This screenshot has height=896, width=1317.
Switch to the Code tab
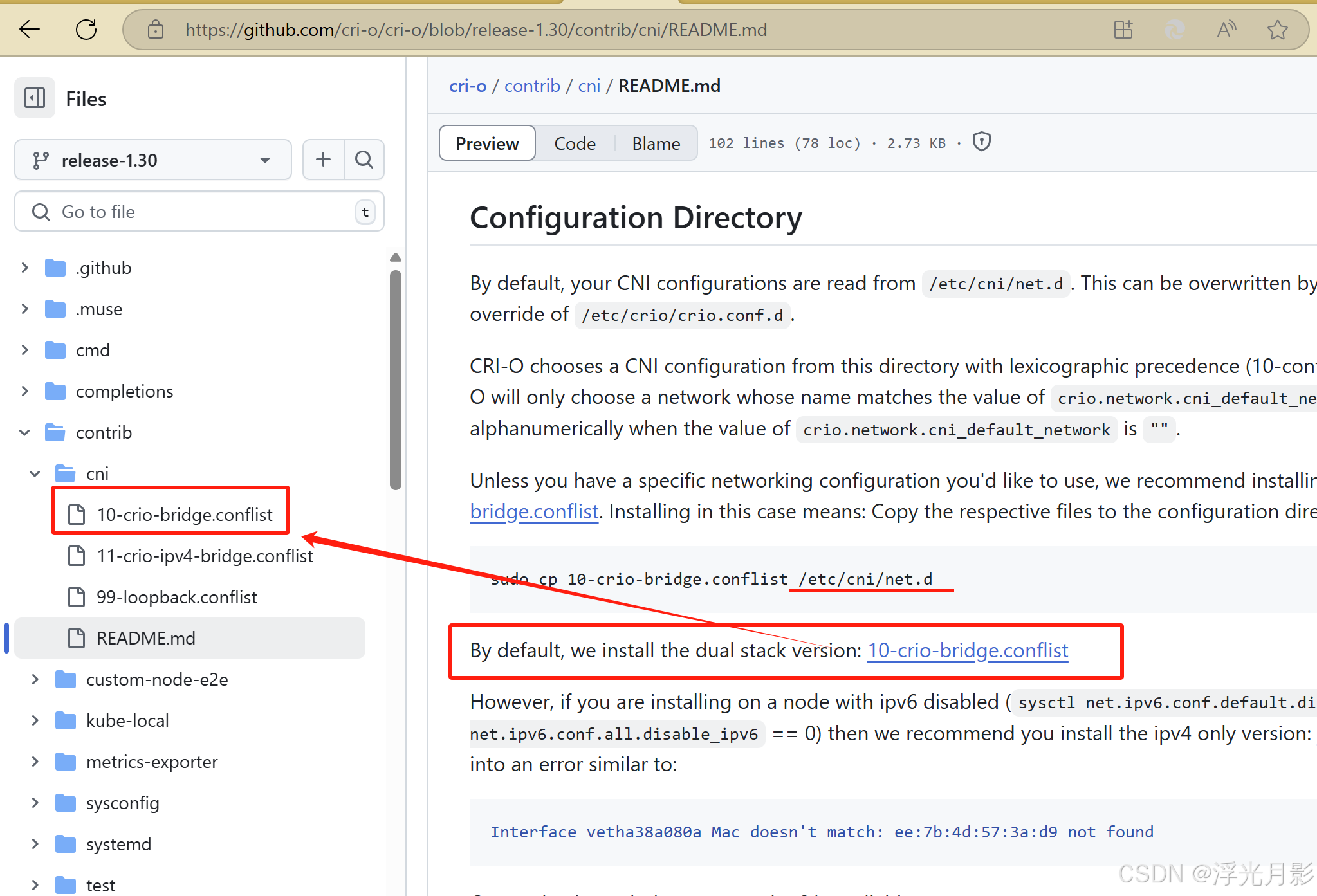coord(575,143)
